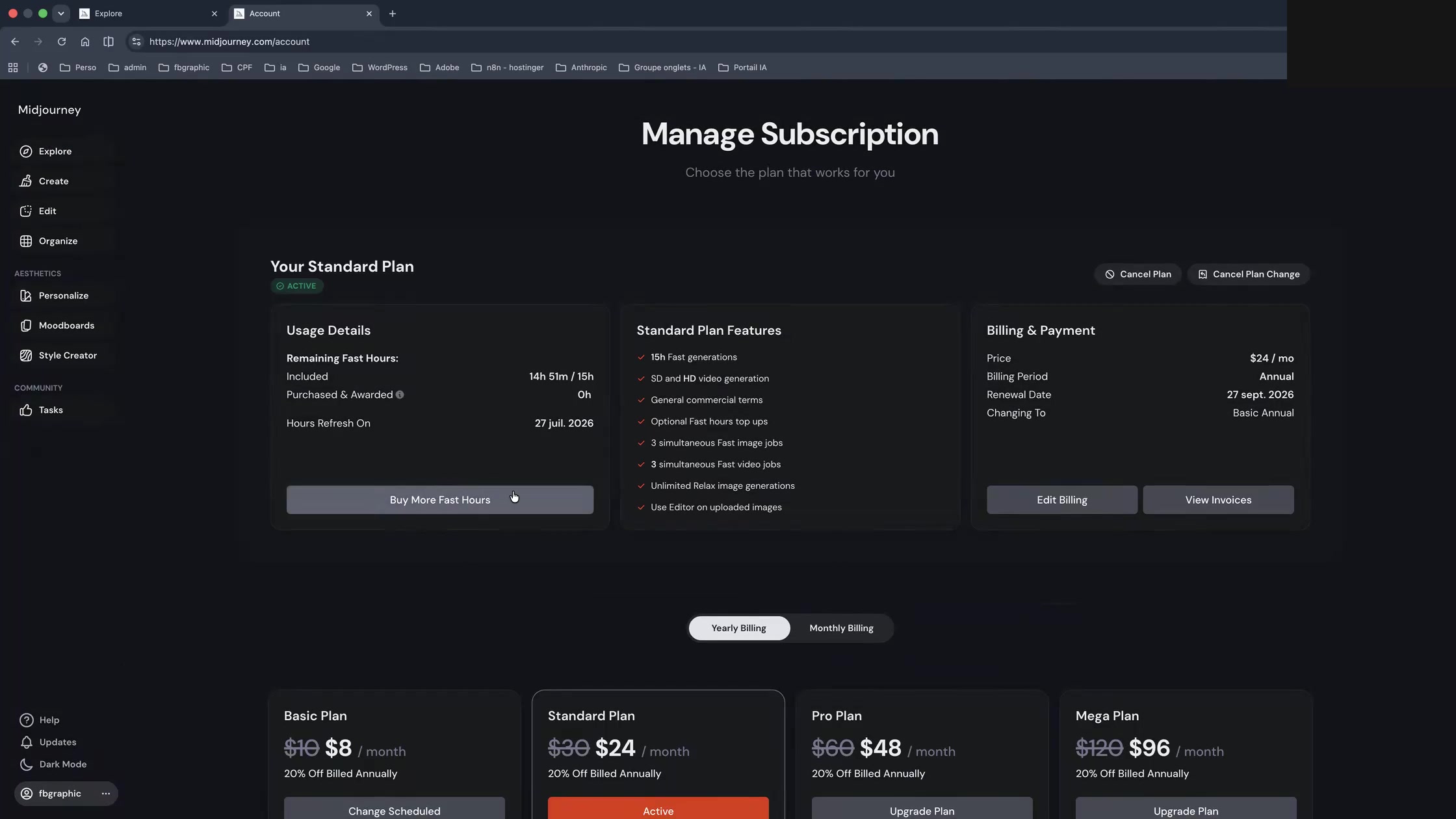Viewport: 1456px width, 819px height.
Task: Open the Anthropic bookmarks folder
Action: 581,68
